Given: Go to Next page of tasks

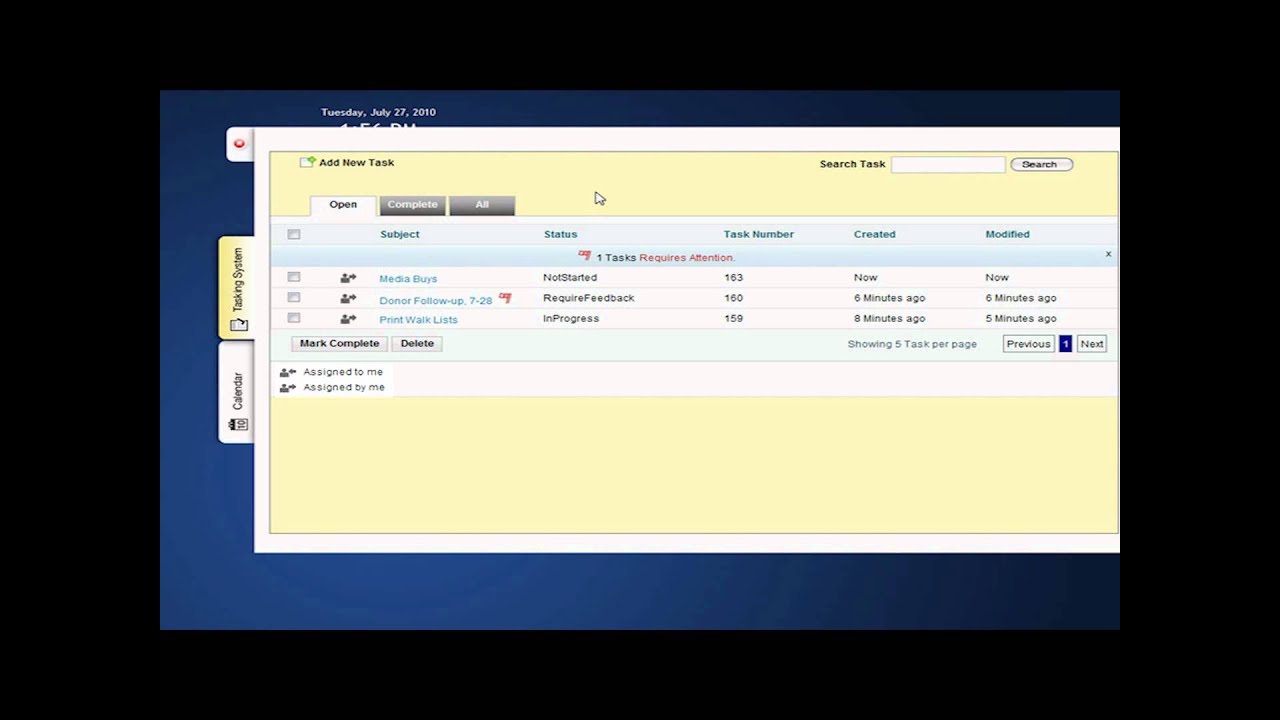Looking at the screenshot, I should [x=1092, y=344].
